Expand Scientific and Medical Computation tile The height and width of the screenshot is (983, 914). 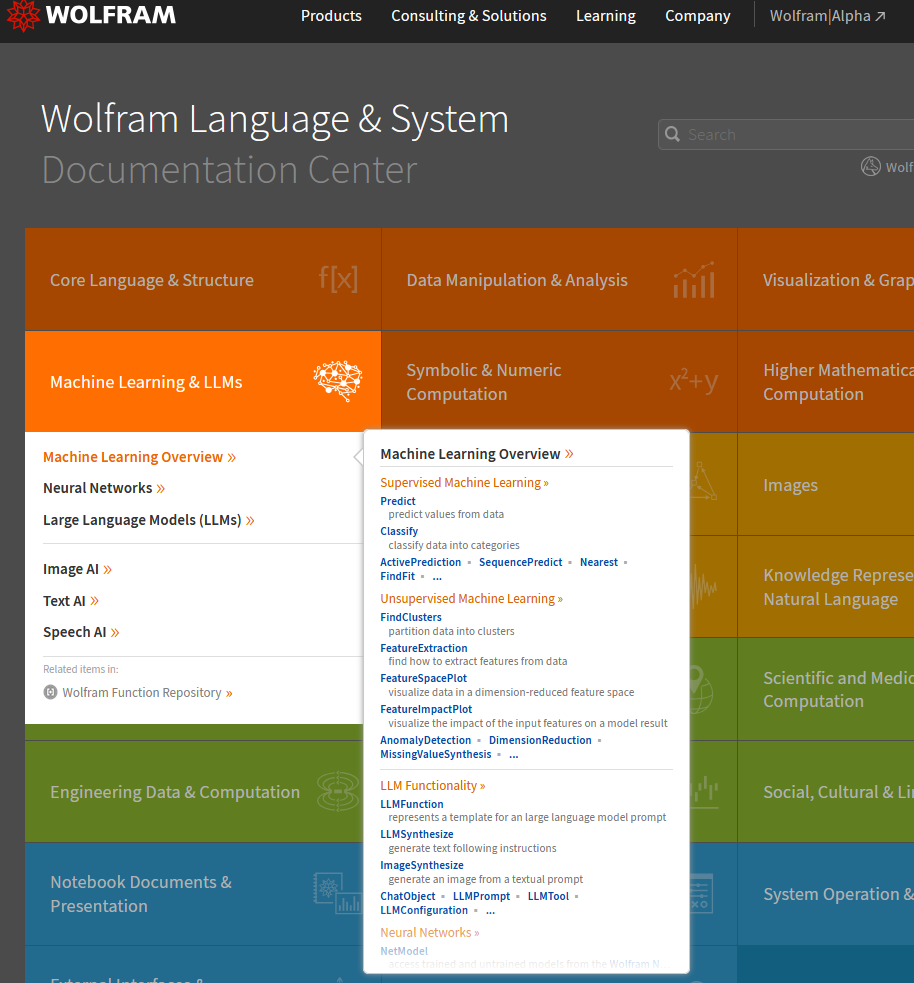[826, 689]
